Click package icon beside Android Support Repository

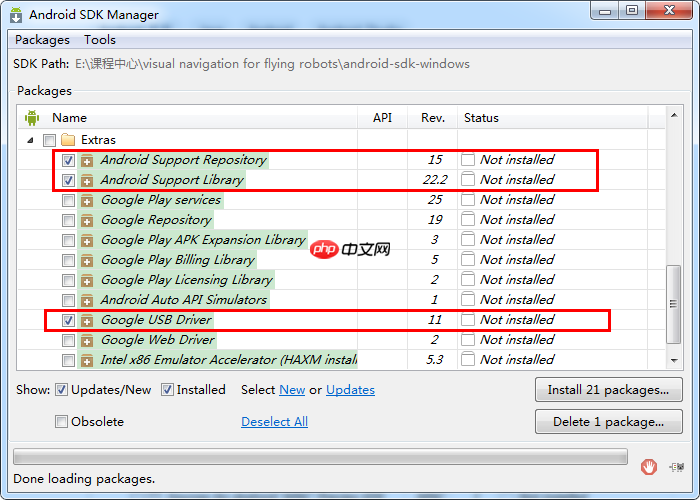coord(87,160)
